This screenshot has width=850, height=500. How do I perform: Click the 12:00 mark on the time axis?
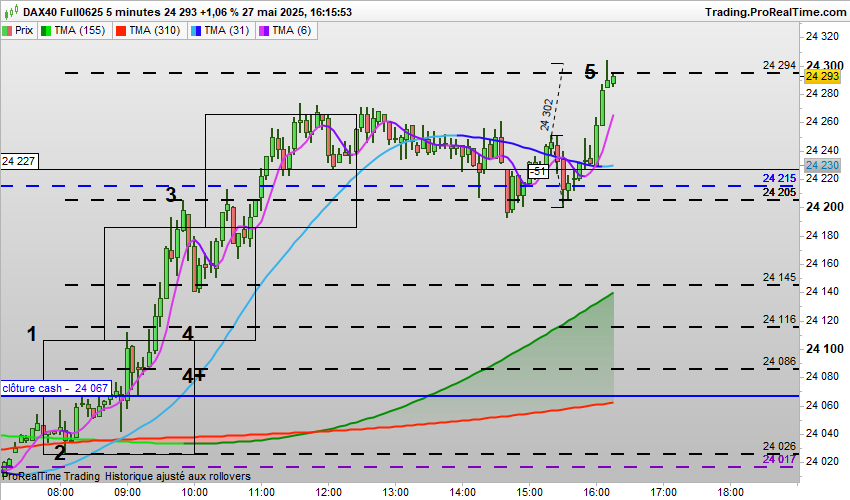(x=329, y=492)
